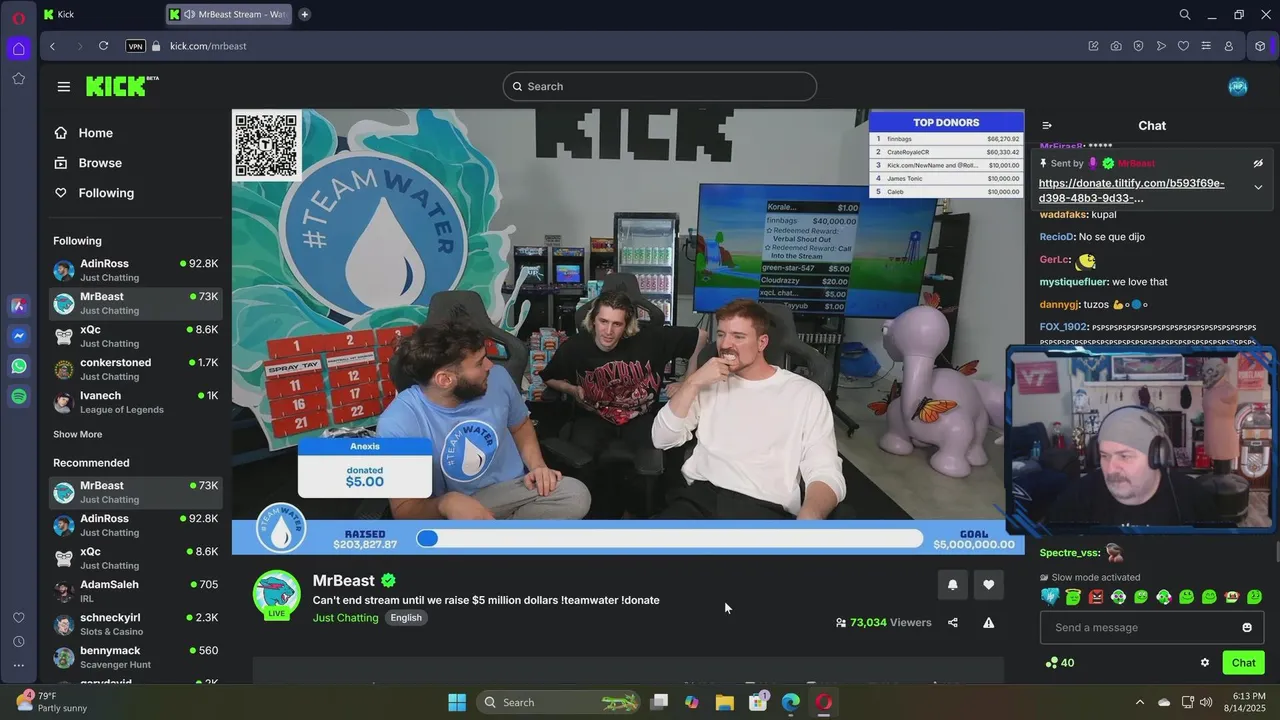Expand the pinned message chevron
1280x720 pixels.
click(x=1258, y=188)
